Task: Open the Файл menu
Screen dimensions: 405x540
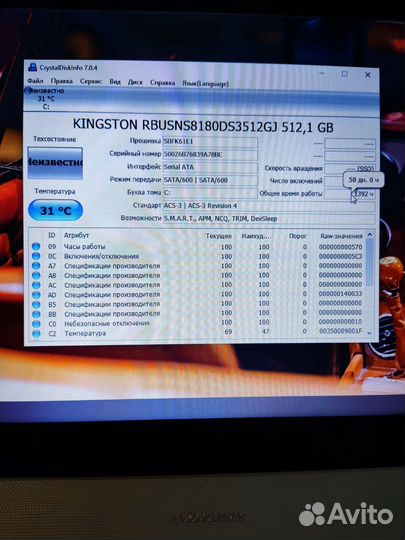Action: click(35, 81)
